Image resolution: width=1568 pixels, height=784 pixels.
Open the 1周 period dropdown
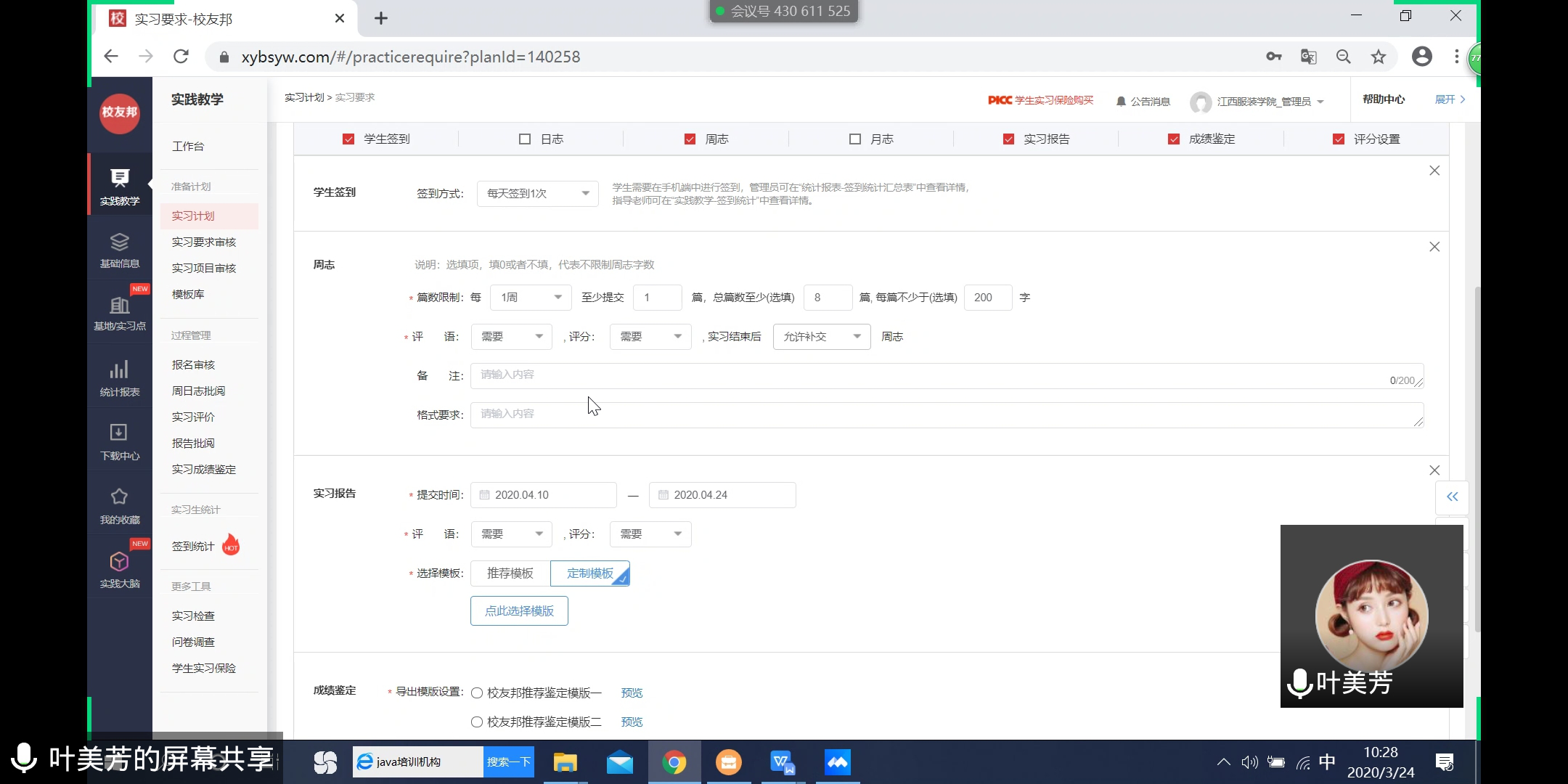[x=531, y=298]
